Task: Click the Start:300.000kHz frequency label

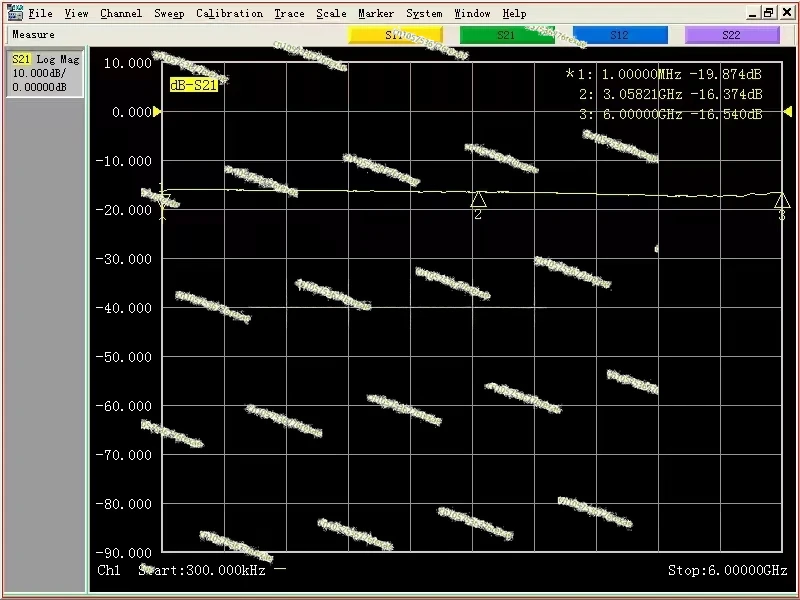Action: pyautogui.click(x=202, y=570)
